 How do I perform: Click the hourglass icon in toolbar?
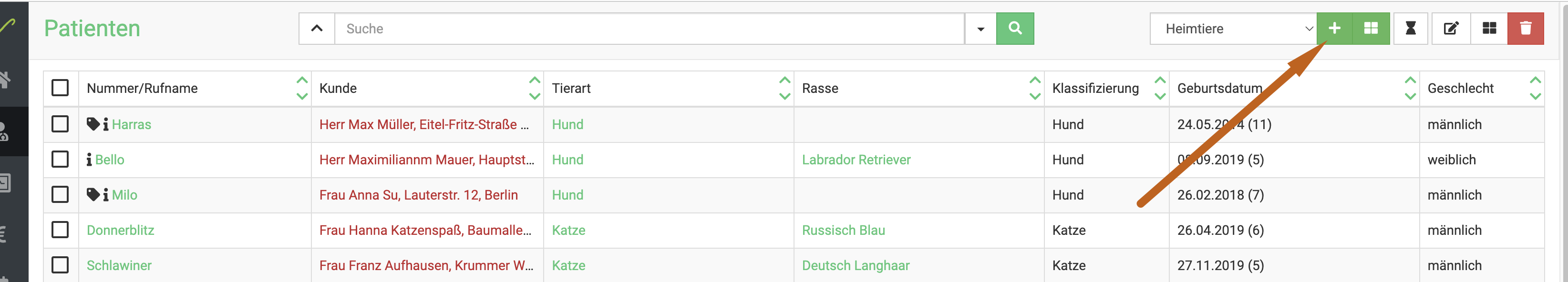click(x=1410, y=29)
